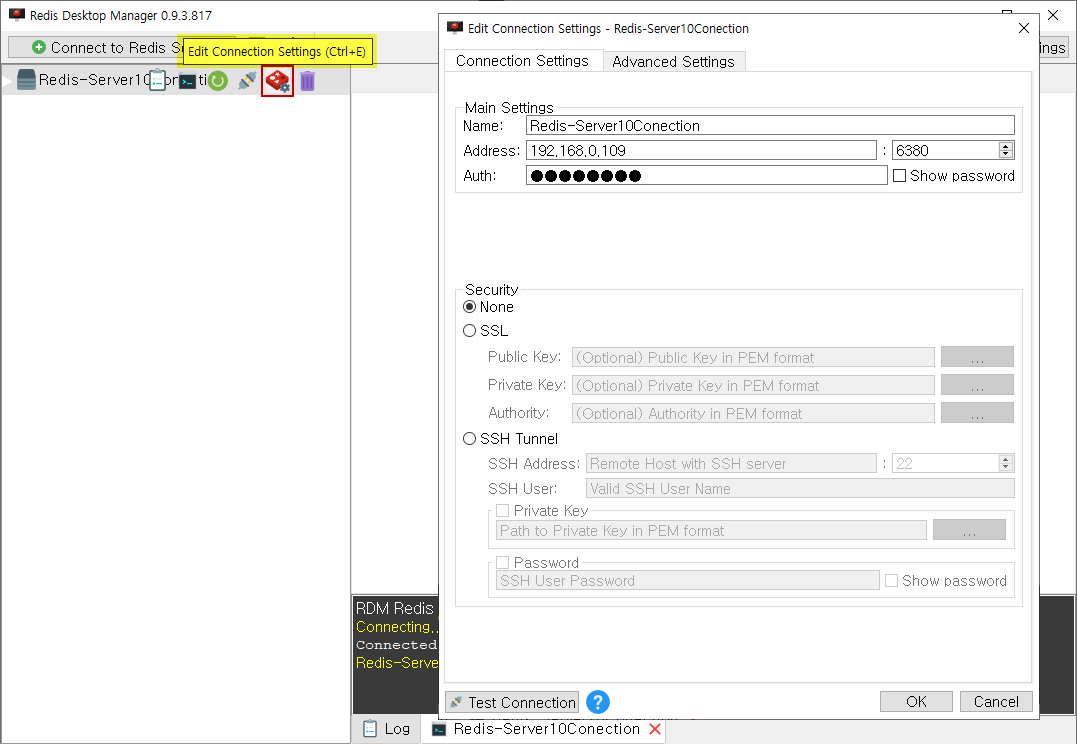The width and height of the screenshot is (1077, 744).
Task: Select the SSH Tunnel radio button
Action: click(470, 439)
